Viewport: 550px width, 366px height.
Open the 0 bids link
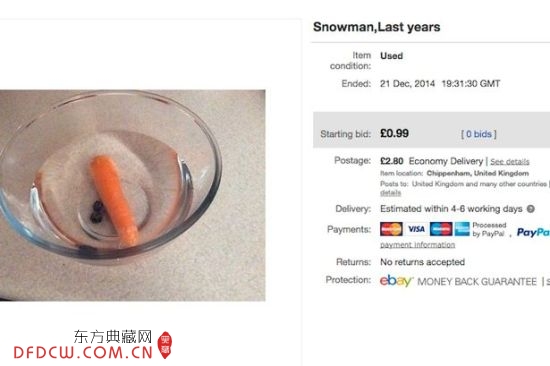478,134
